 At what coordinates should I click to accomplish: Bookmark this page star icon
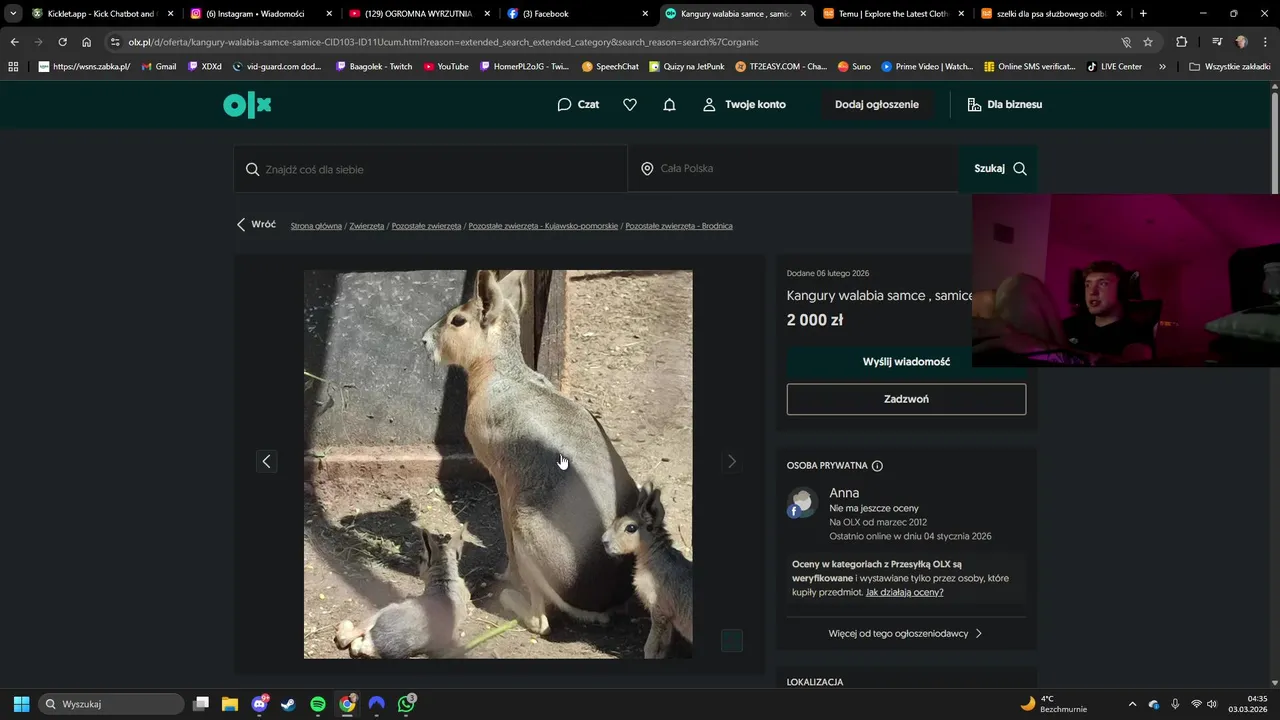(1148, 42)
